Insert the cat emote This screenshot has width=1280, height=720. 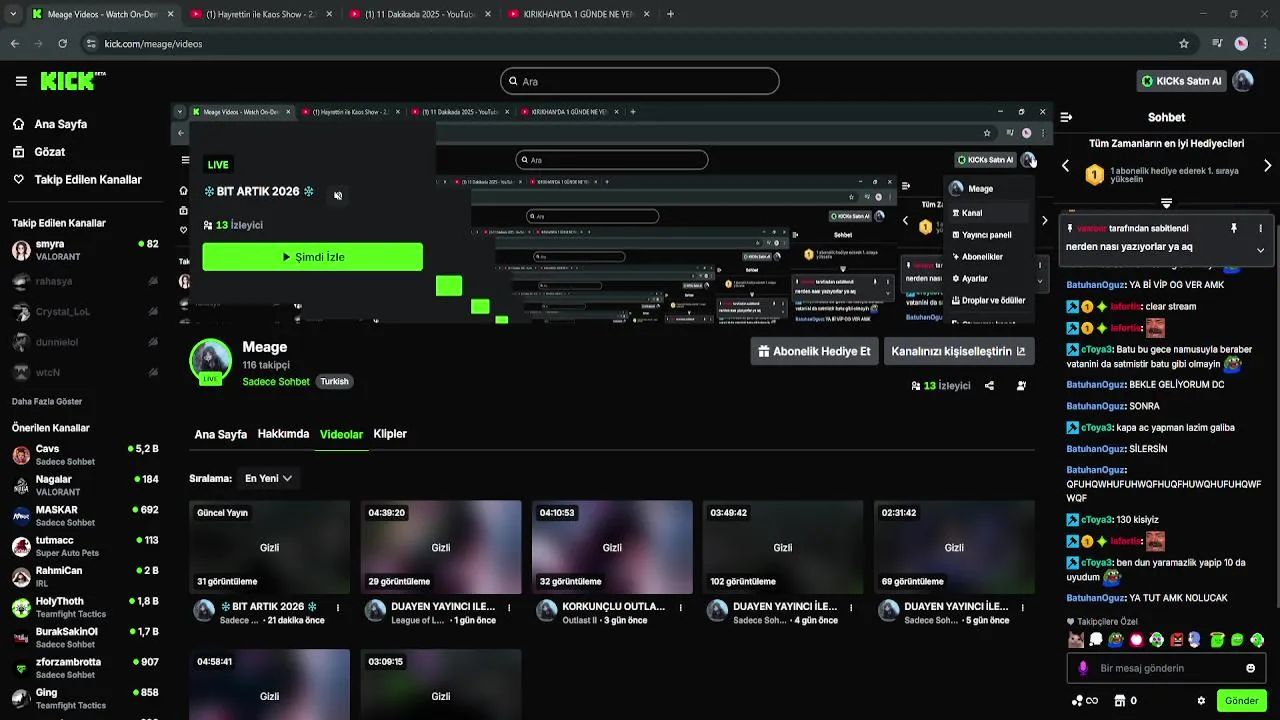point(1075,640)
